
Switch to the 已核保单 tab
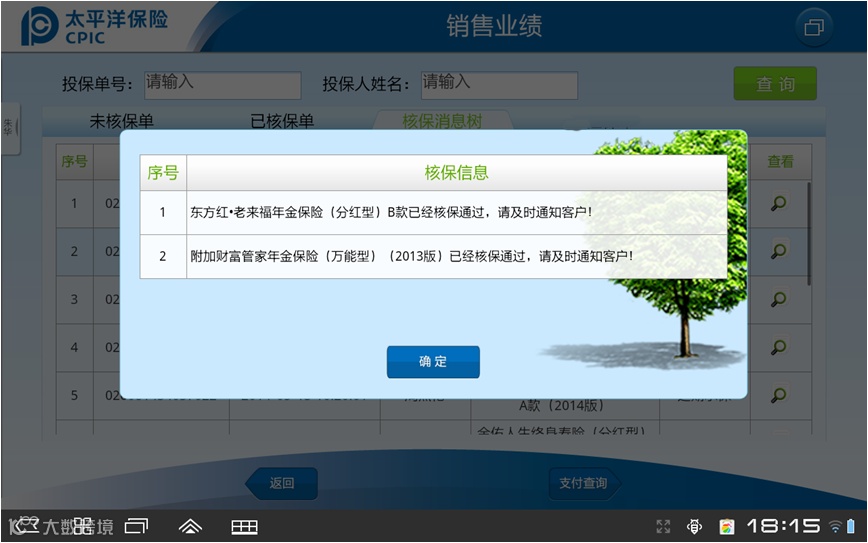(x=282, y=121)
